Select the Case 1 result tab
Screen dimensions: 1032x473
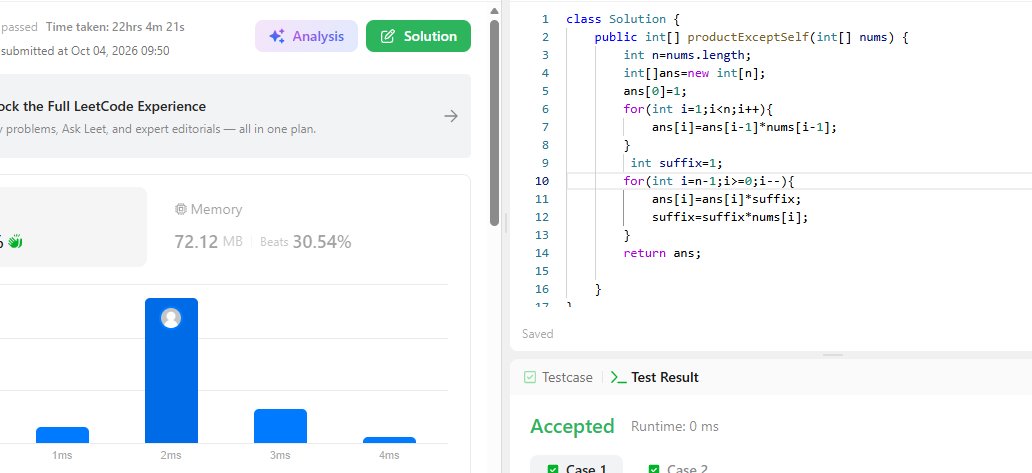coord(577,464)
